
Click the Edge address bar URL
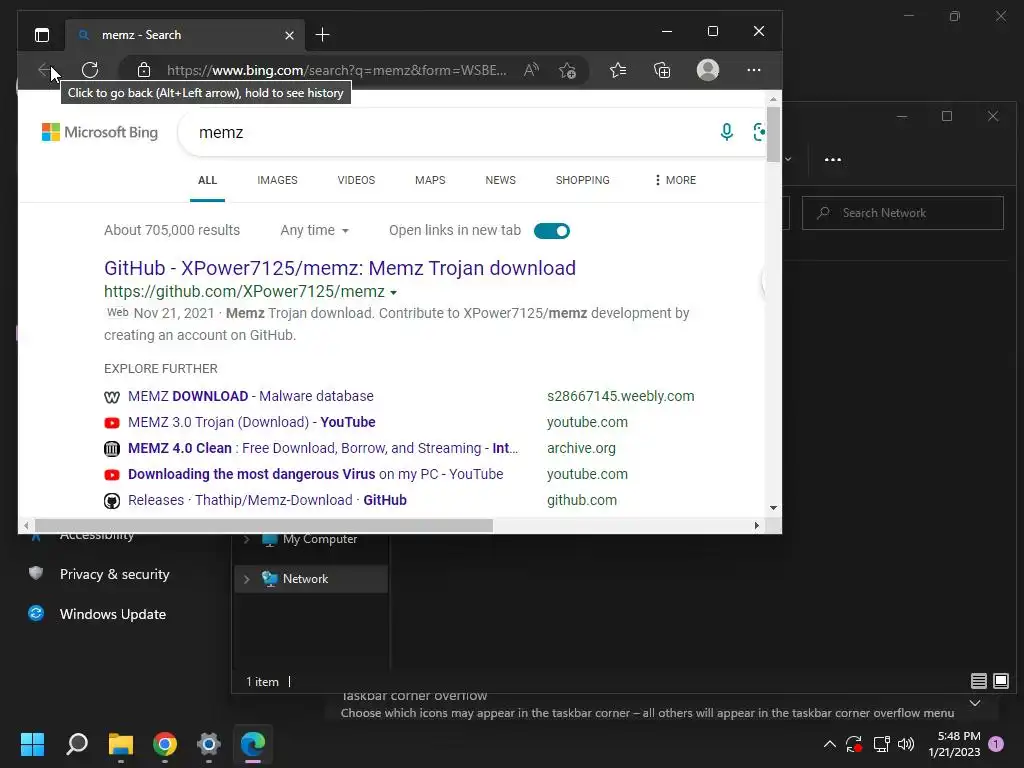[336, 70]
